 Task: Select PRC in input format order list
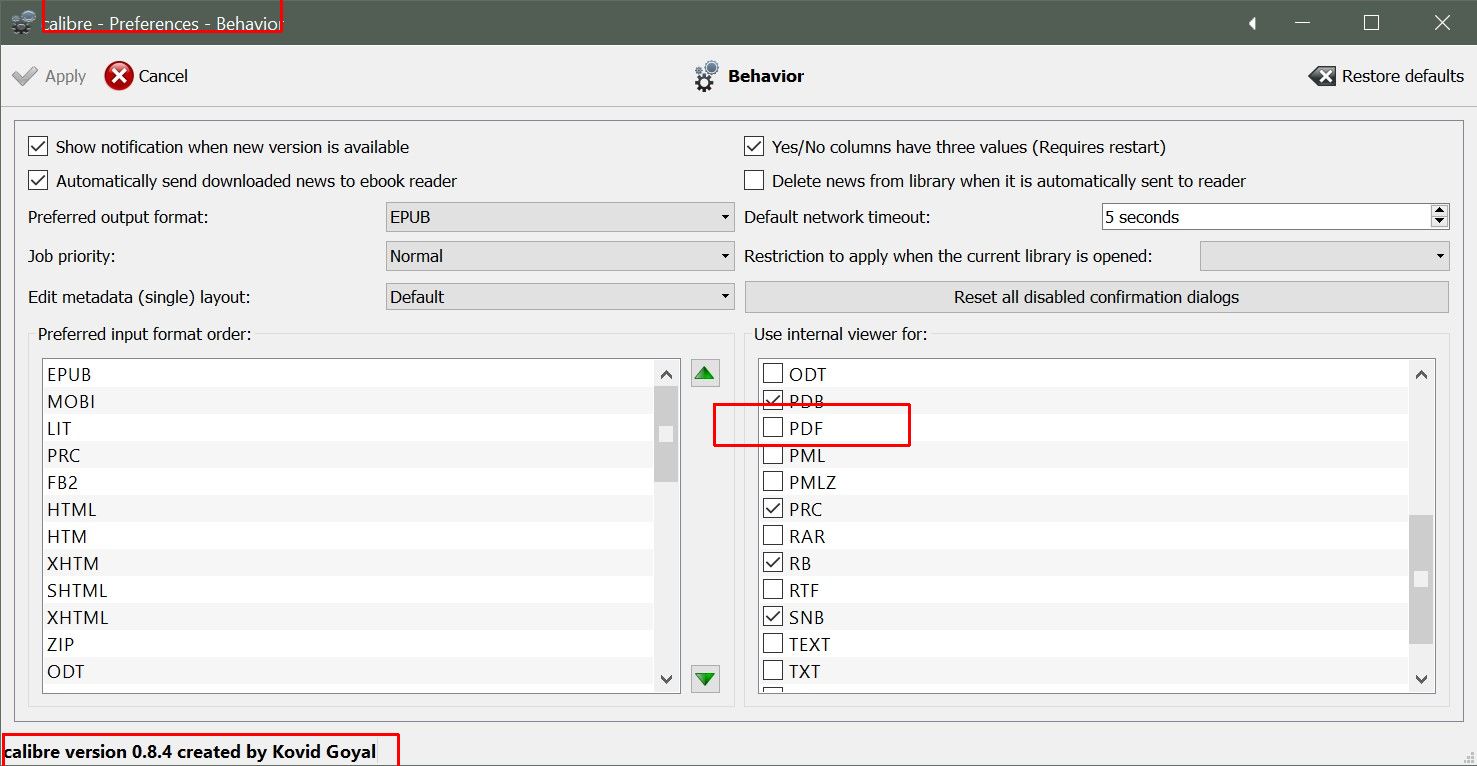click(348, 455)
